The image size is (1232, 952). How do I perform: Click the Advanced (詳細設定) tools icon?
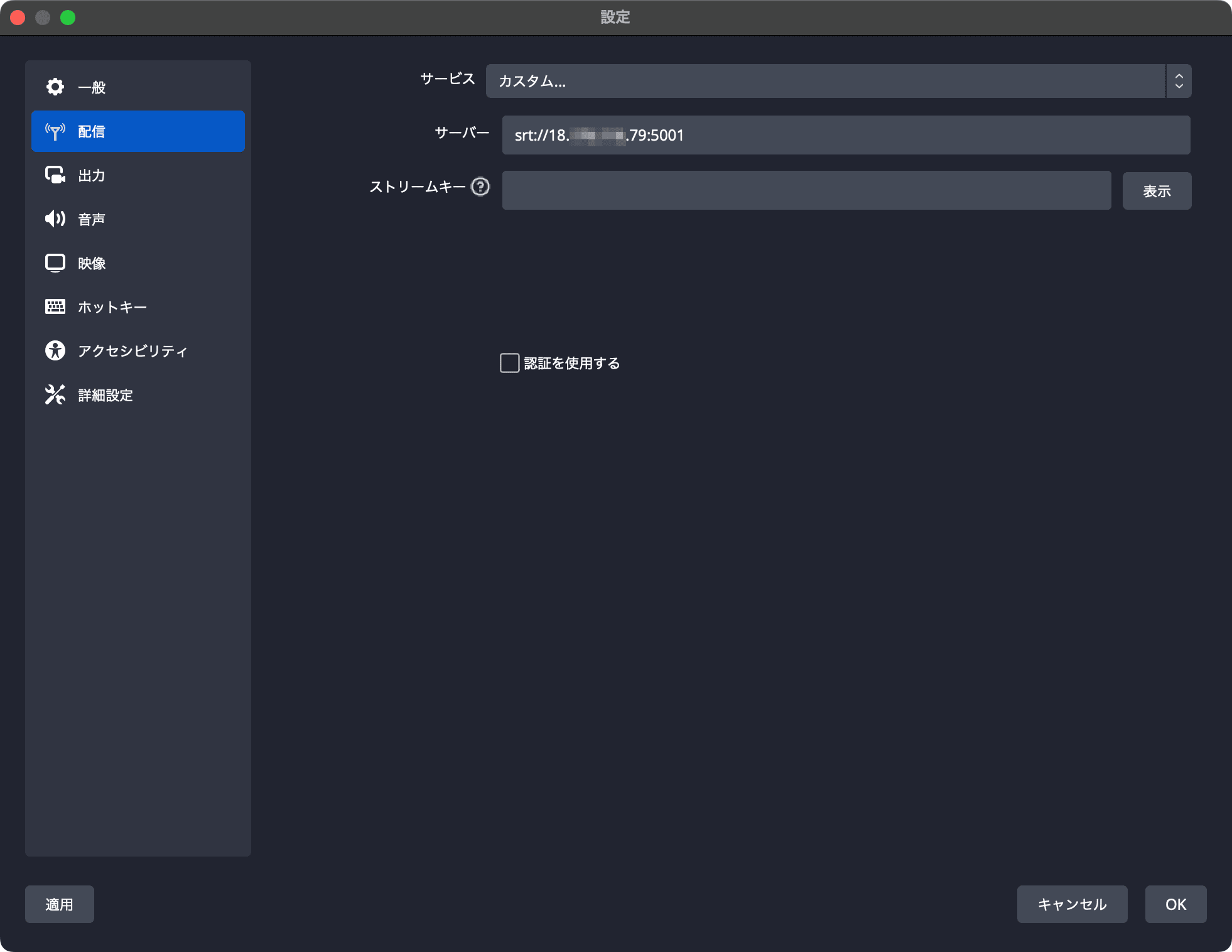click(x=55, y=394)
